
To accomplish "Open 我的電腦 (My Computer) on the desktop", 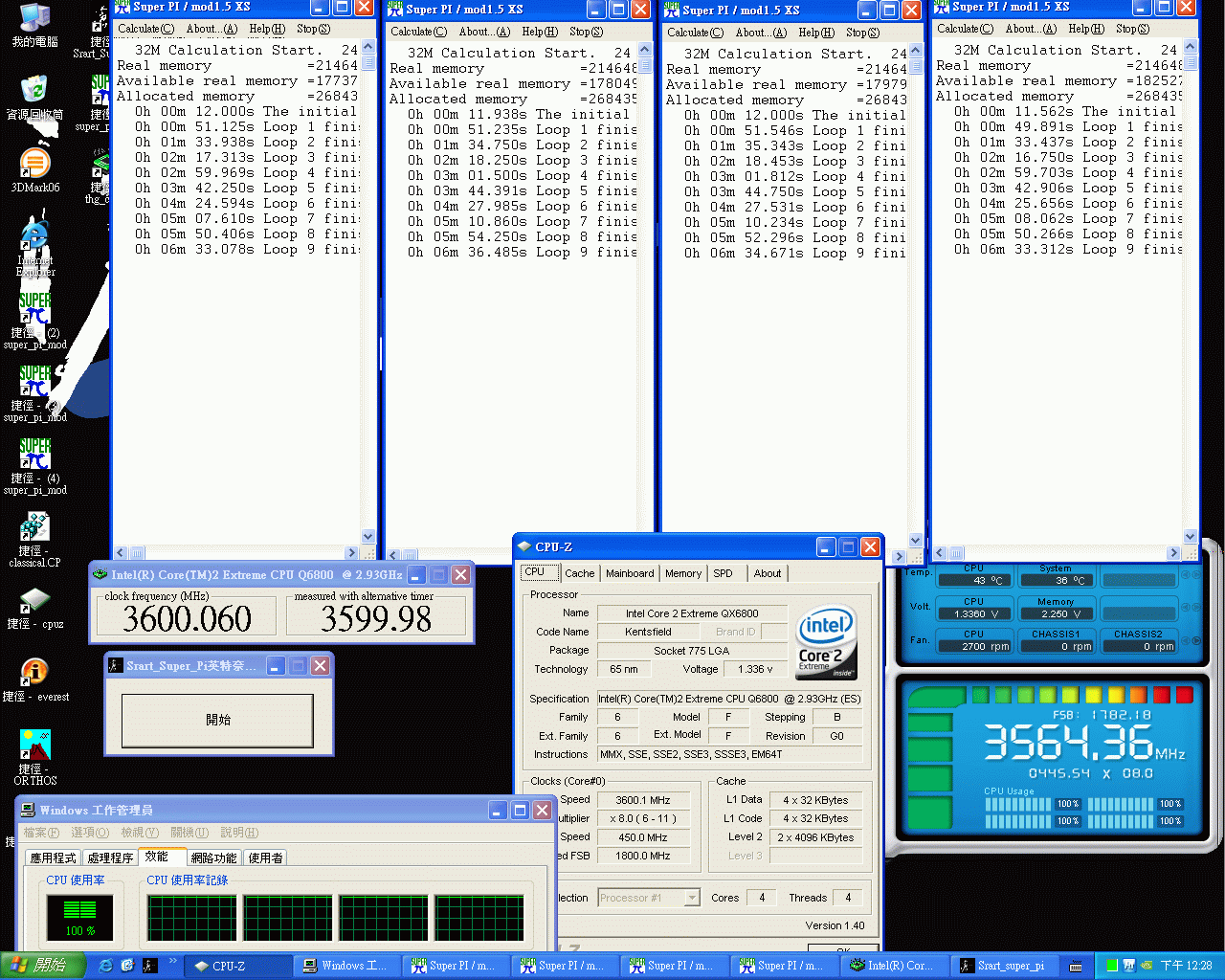I will pos(34,19).
